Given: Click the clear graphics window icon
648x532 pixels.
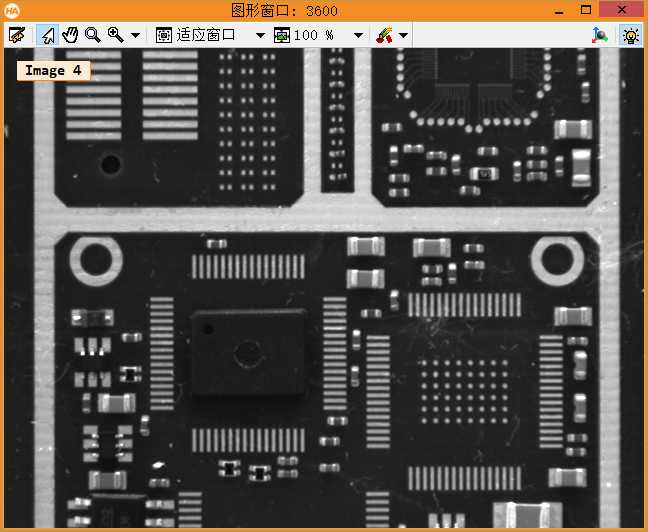Looking at the screenshot, I should pyautogui.click(x=17, y=35).
